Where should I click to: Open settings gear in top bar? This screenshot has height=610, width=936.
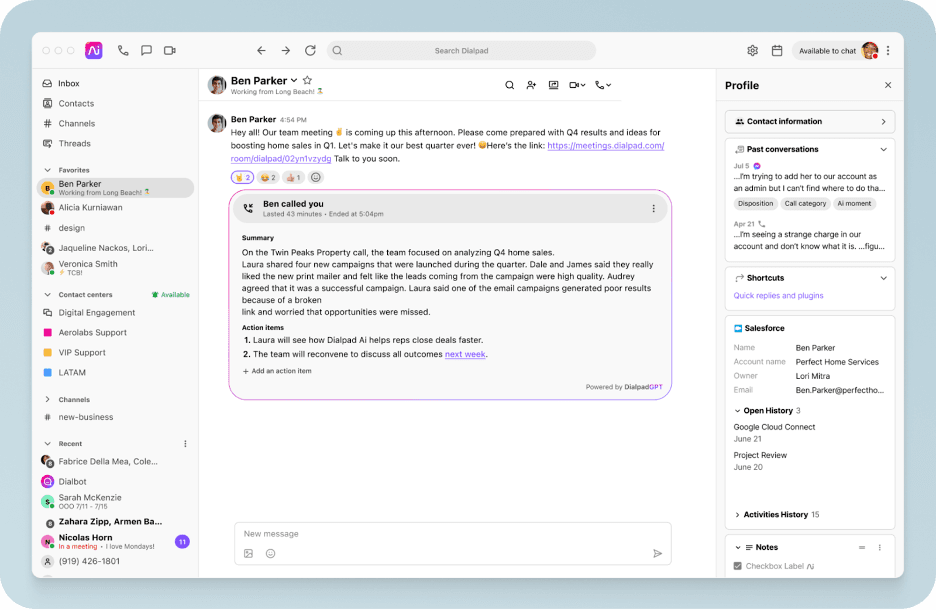coord(753,50)
